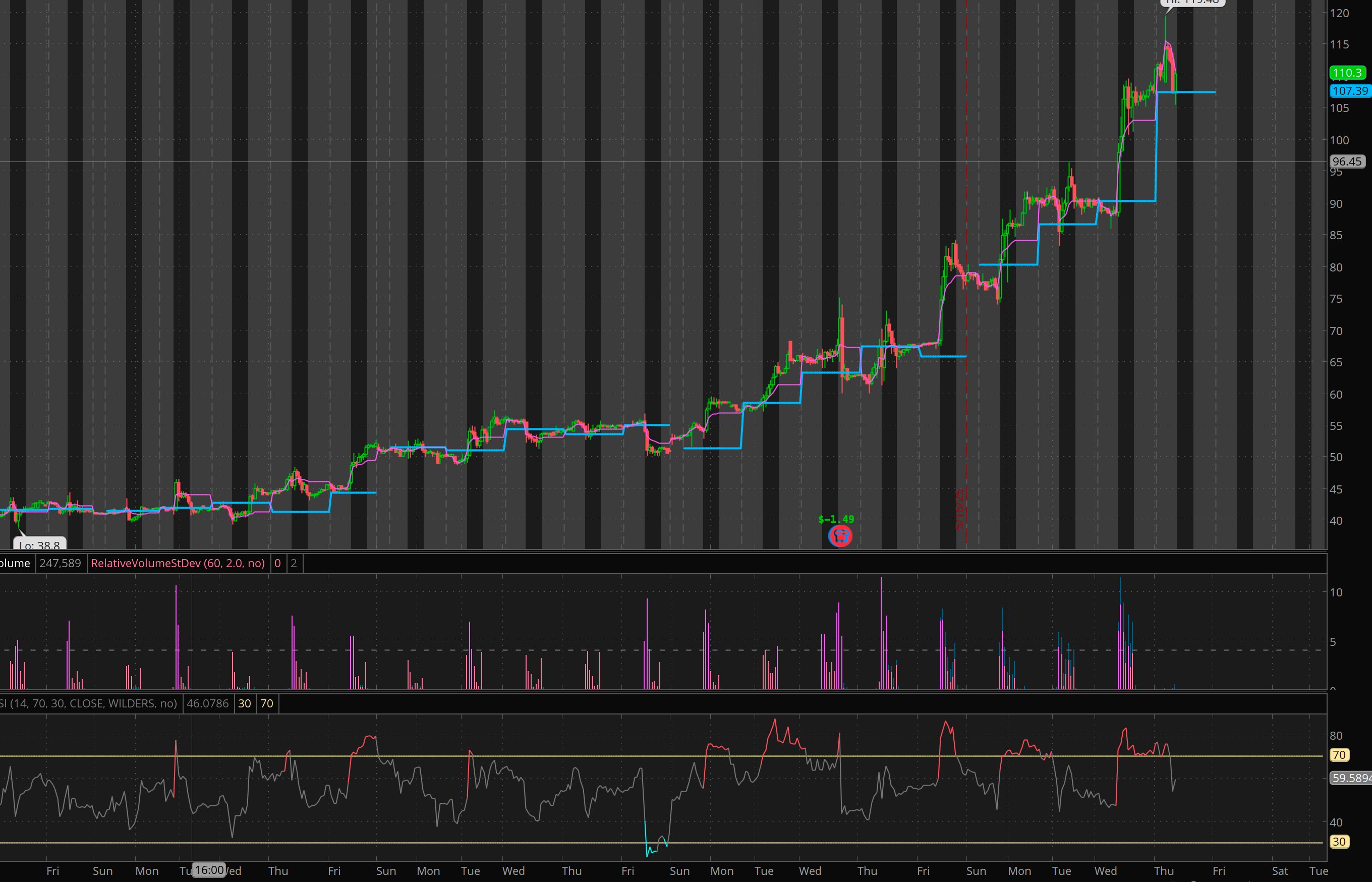Click the RelativeVolumeStDev study label

(x=178, y=563)
